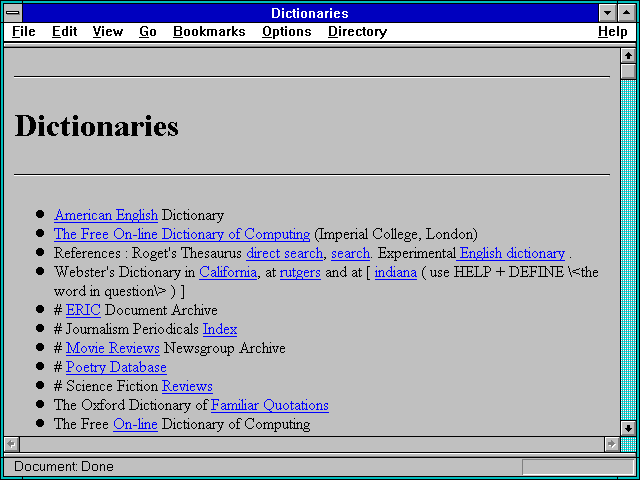Click the status bar progress indicator box

[x=578, y=467]
